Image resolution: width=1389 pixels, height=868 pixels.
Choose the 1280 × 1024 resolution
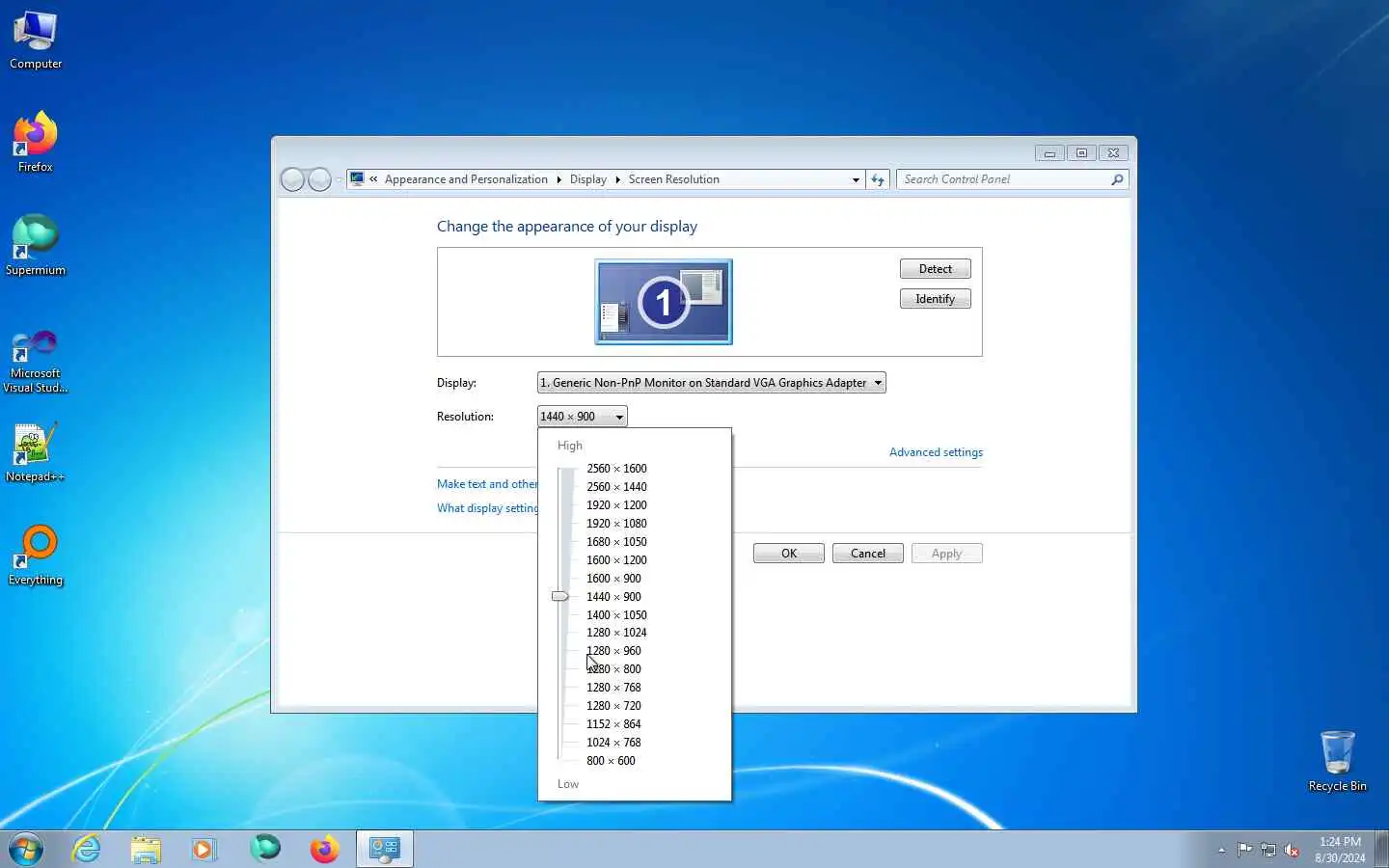616,633
